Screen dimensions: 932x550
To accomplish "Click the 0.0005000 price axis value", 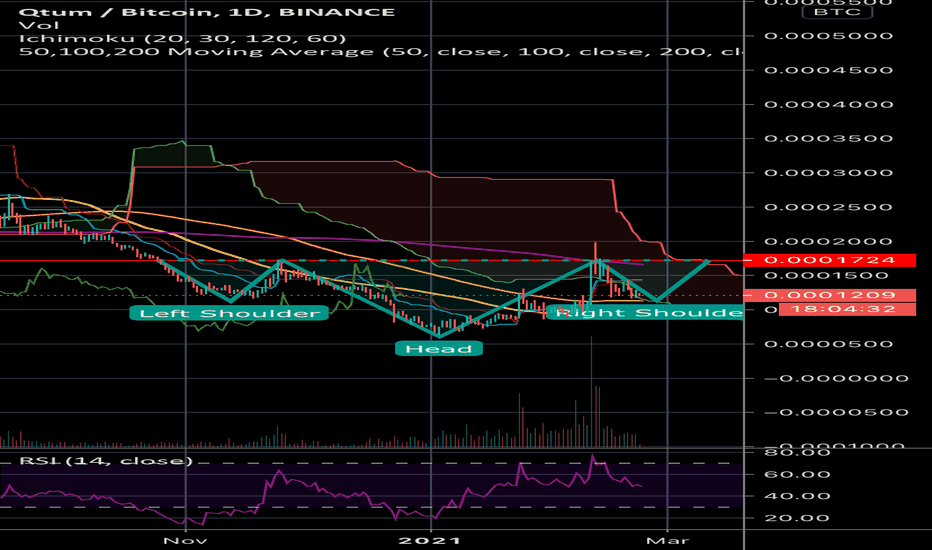I will tap(829, 36).
